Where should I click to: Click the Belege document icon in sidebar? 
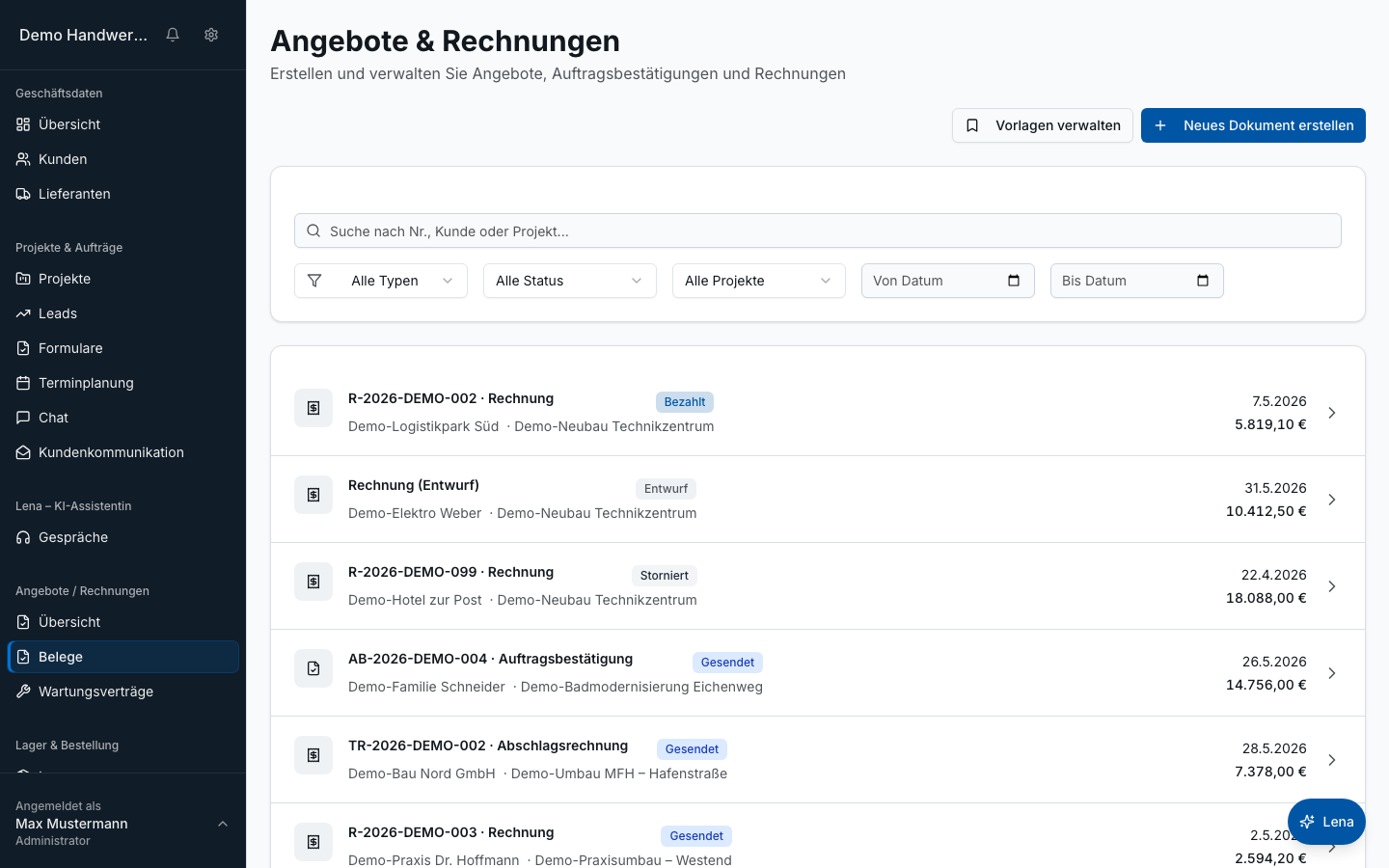tap(23, 657)
